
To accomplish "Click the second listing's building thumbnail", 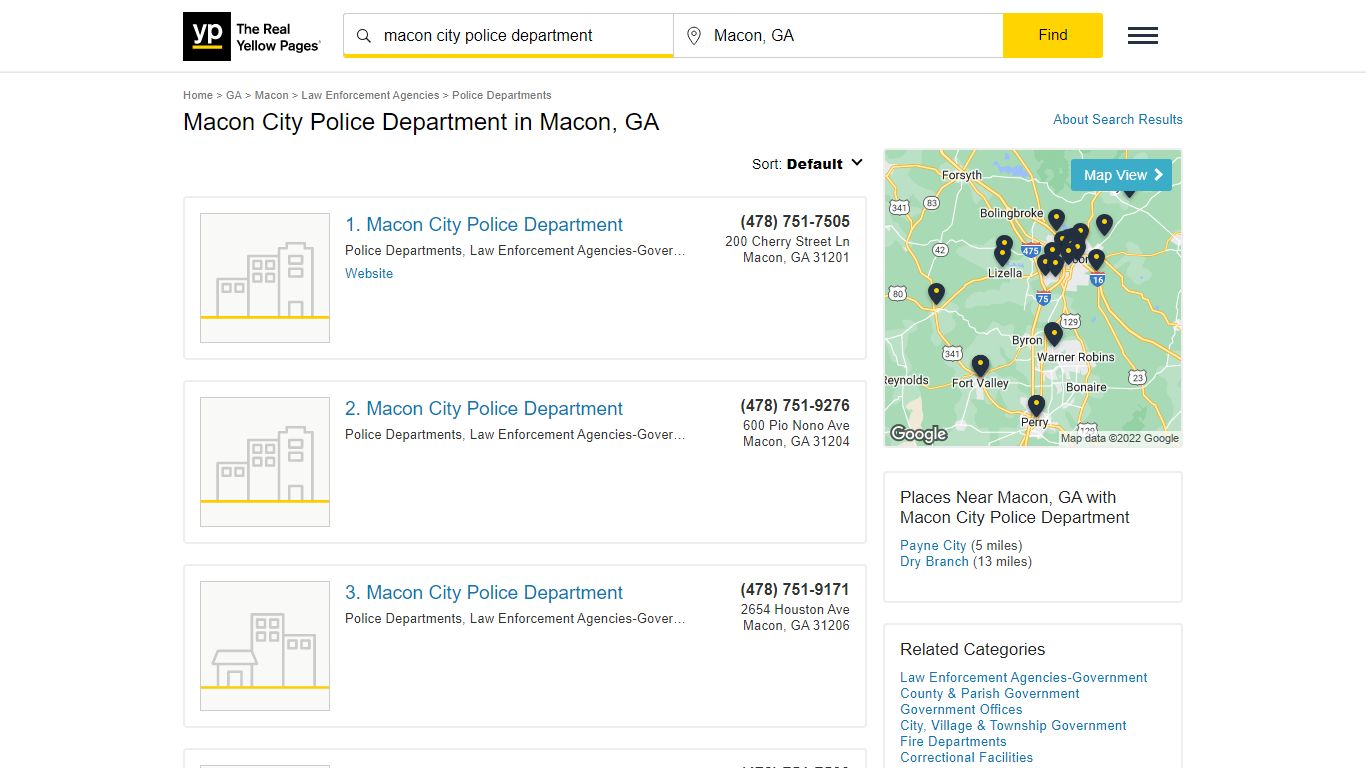I will [265, 462].
